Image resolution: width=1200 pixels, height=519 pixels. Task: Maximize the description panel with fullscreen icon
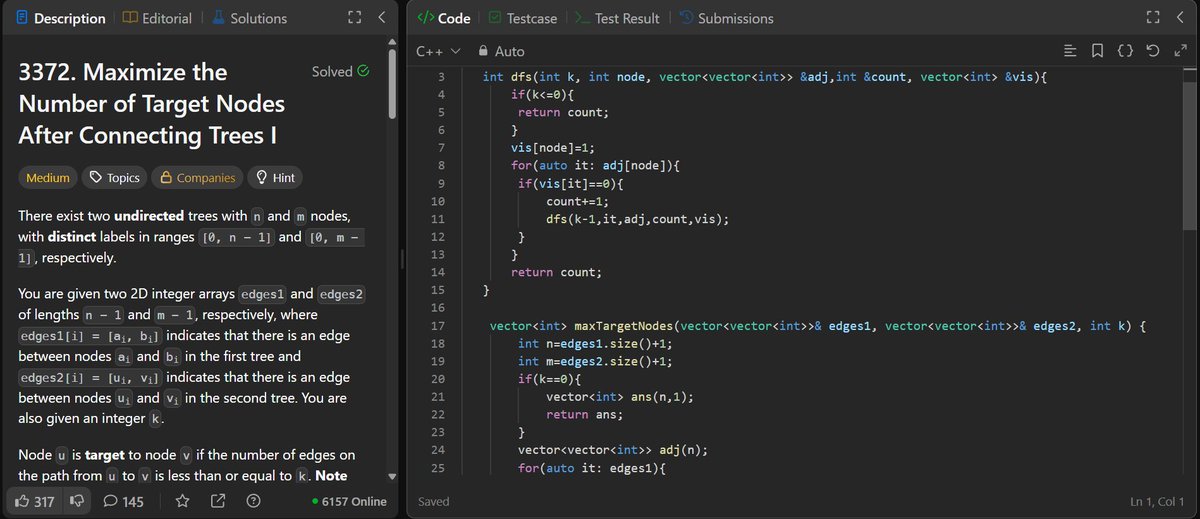(x=354, y=18)
